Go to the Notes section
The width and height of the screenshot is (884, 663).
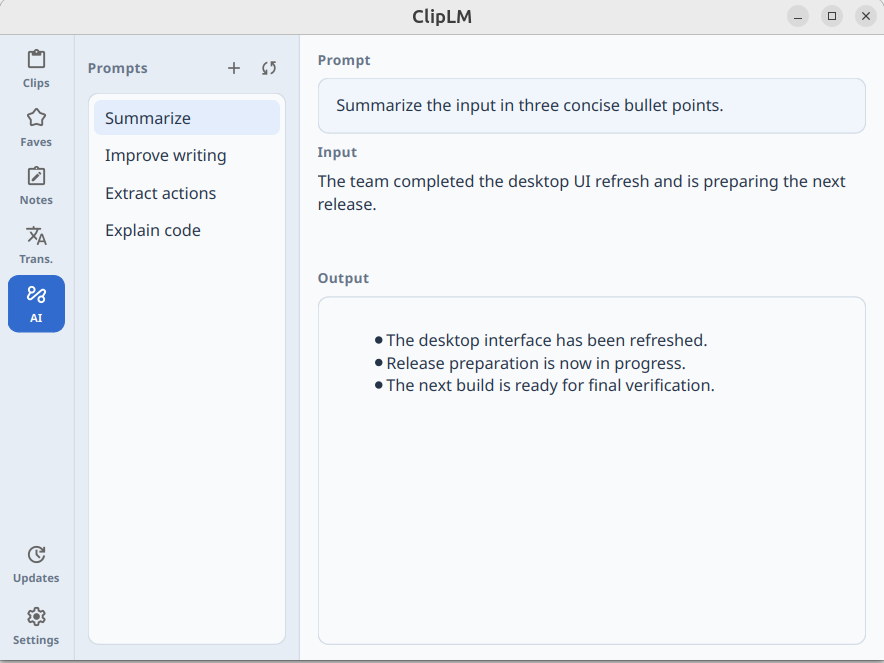36,187
